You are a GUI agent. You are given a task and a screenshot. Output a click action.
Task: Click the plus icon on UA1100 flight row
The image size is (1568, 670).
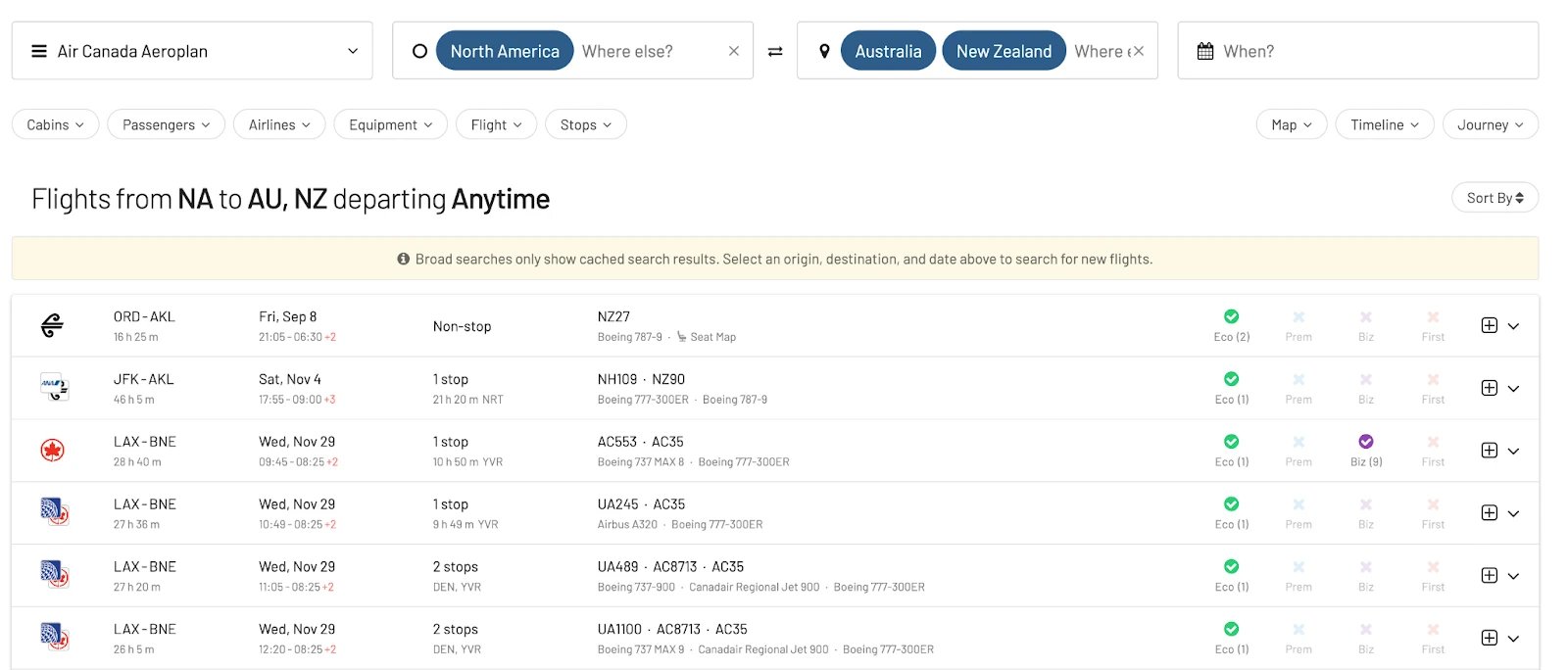(1490, 638)
